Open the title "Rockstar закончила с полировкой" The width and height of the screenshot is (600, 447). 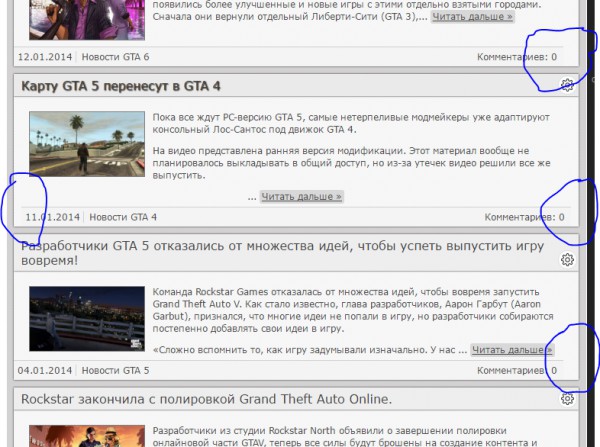[206, 399]
